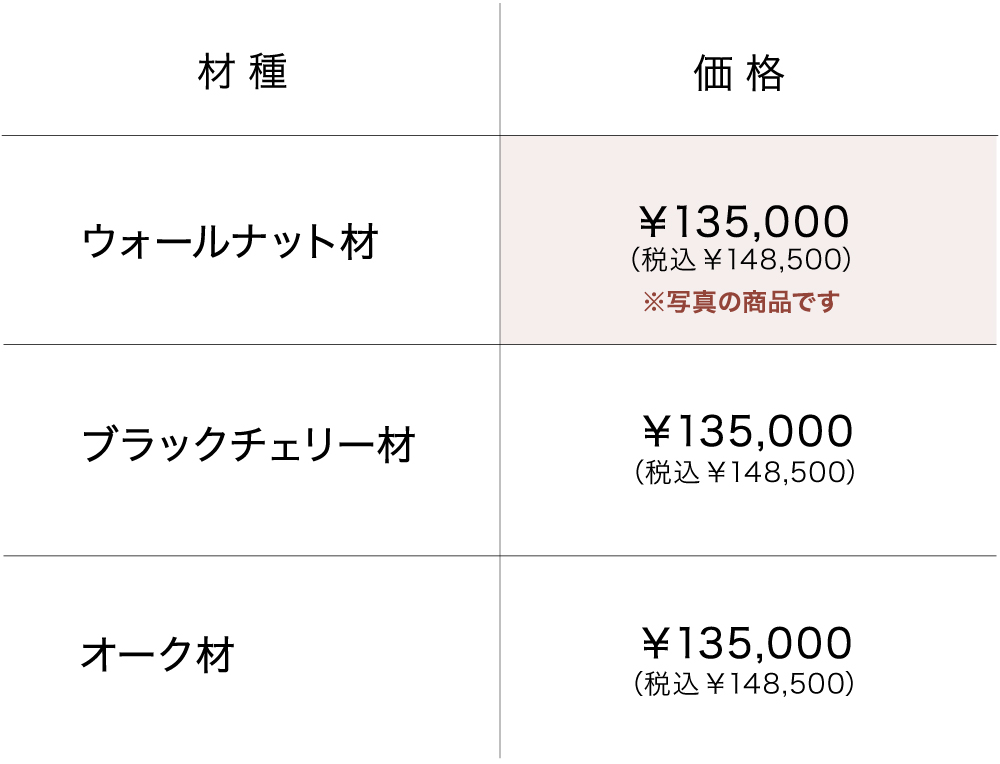
Task: Click the 価格 column header
Action: pyautogui.click(x=740, y=74)
